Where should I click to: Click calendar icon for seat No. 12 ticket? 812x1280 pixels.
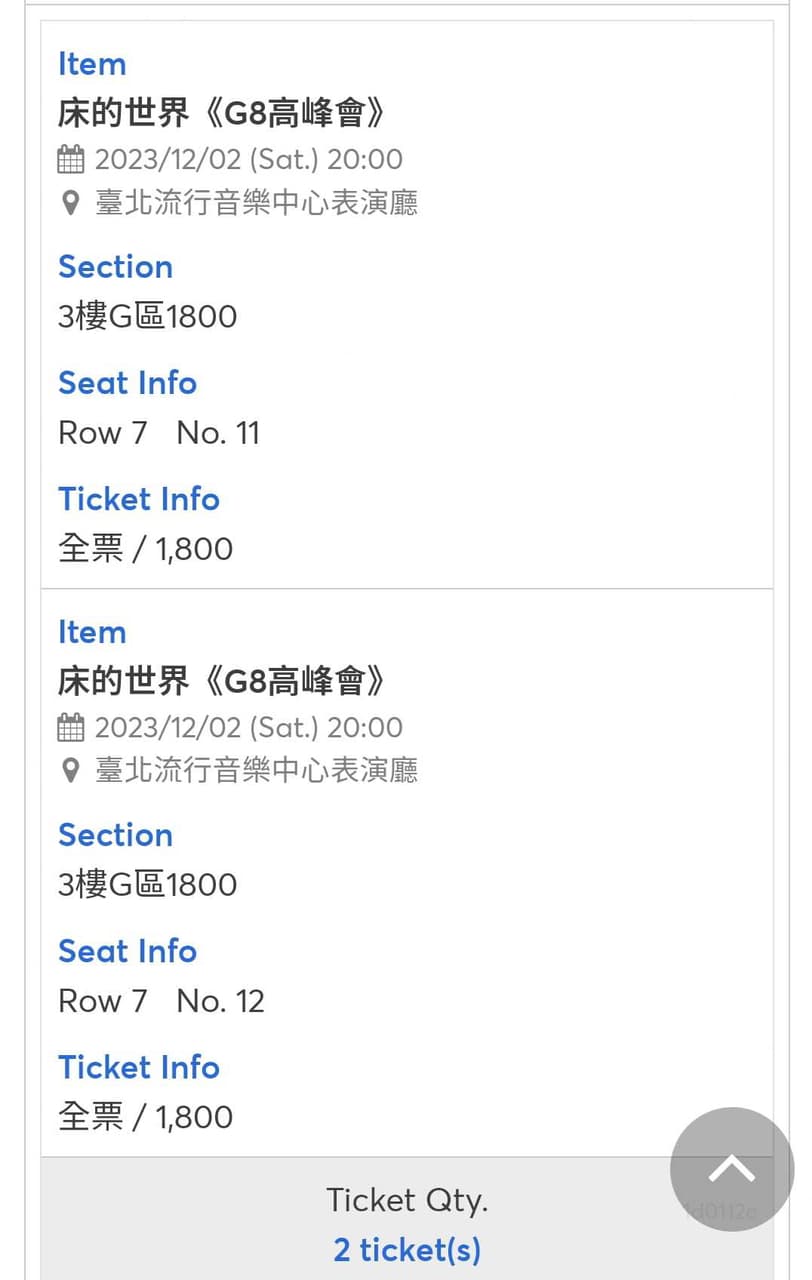click(71, 727)
